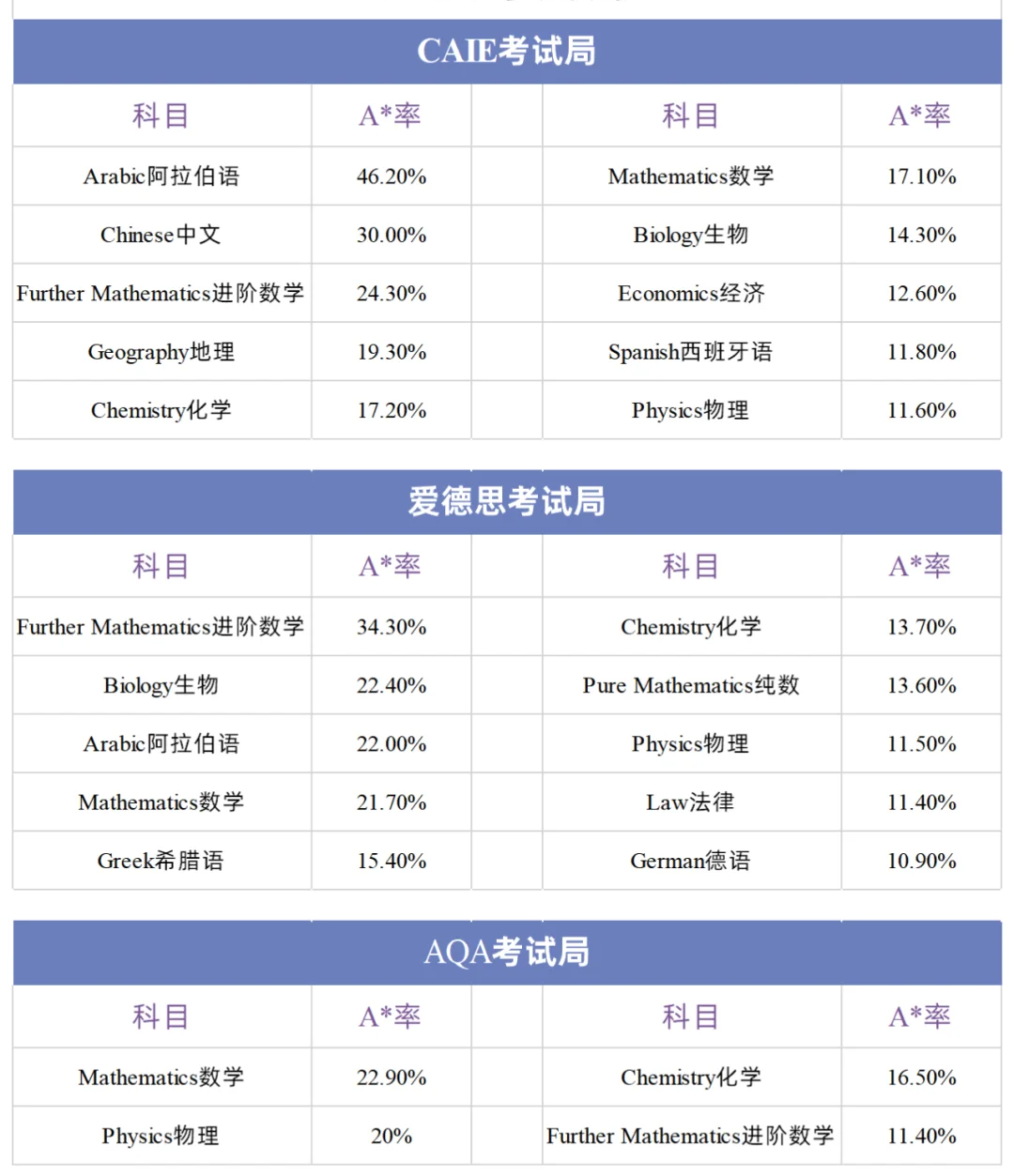Click the Spanish西班牙语 subject cell

691,352
